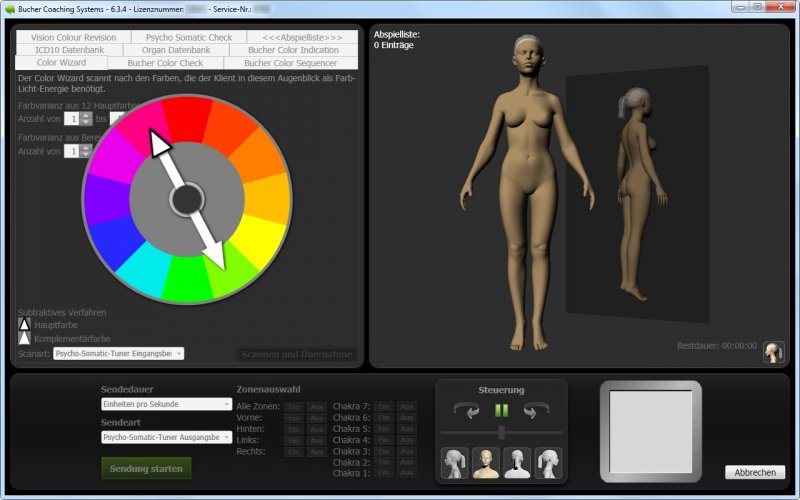Enable Chakra 1 with Ein
Screen dimensions: 800x500
[384, 473]
